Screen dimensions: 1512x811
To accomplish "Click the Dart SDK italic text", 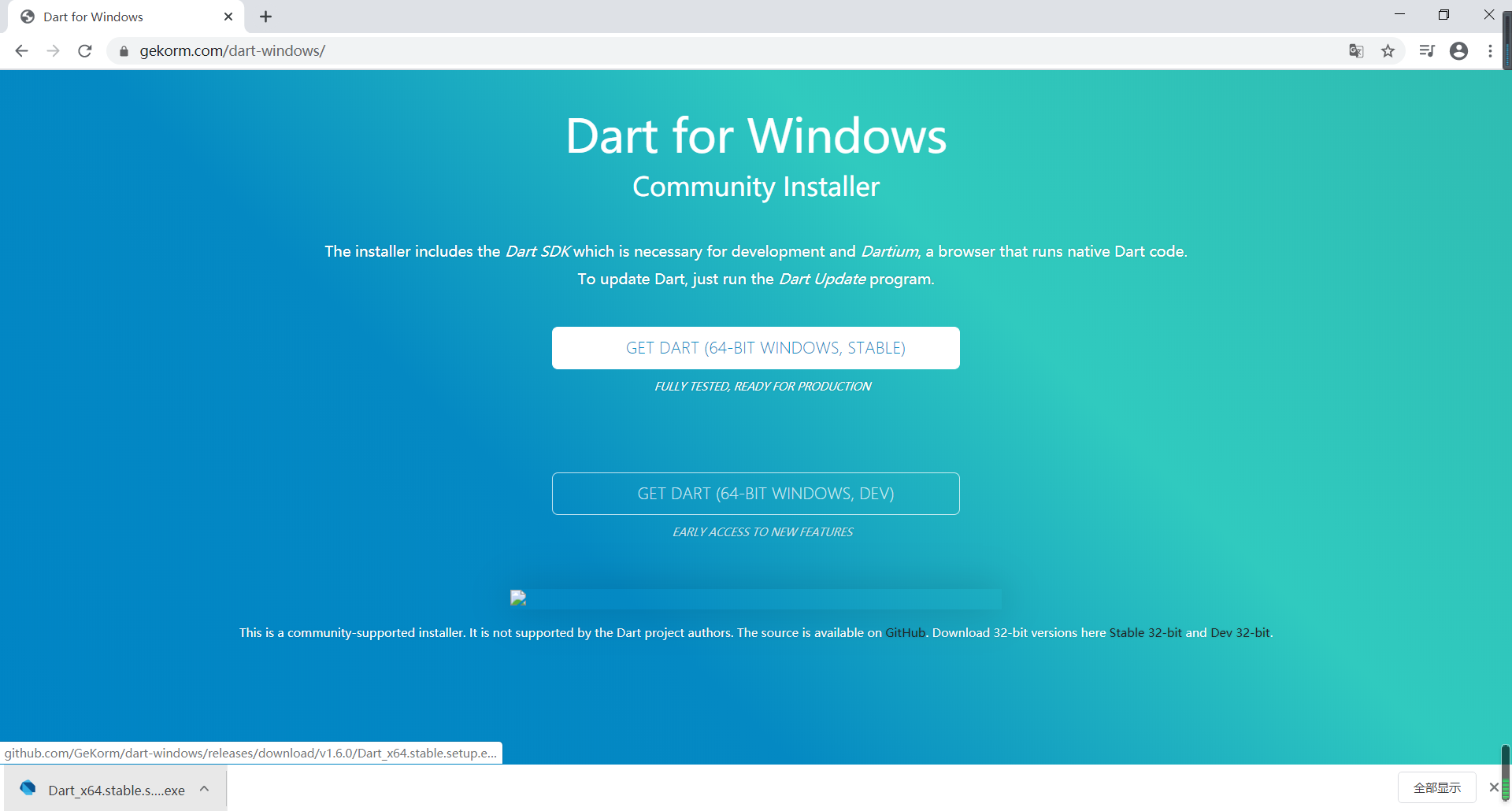I will (x=538, y=252).
